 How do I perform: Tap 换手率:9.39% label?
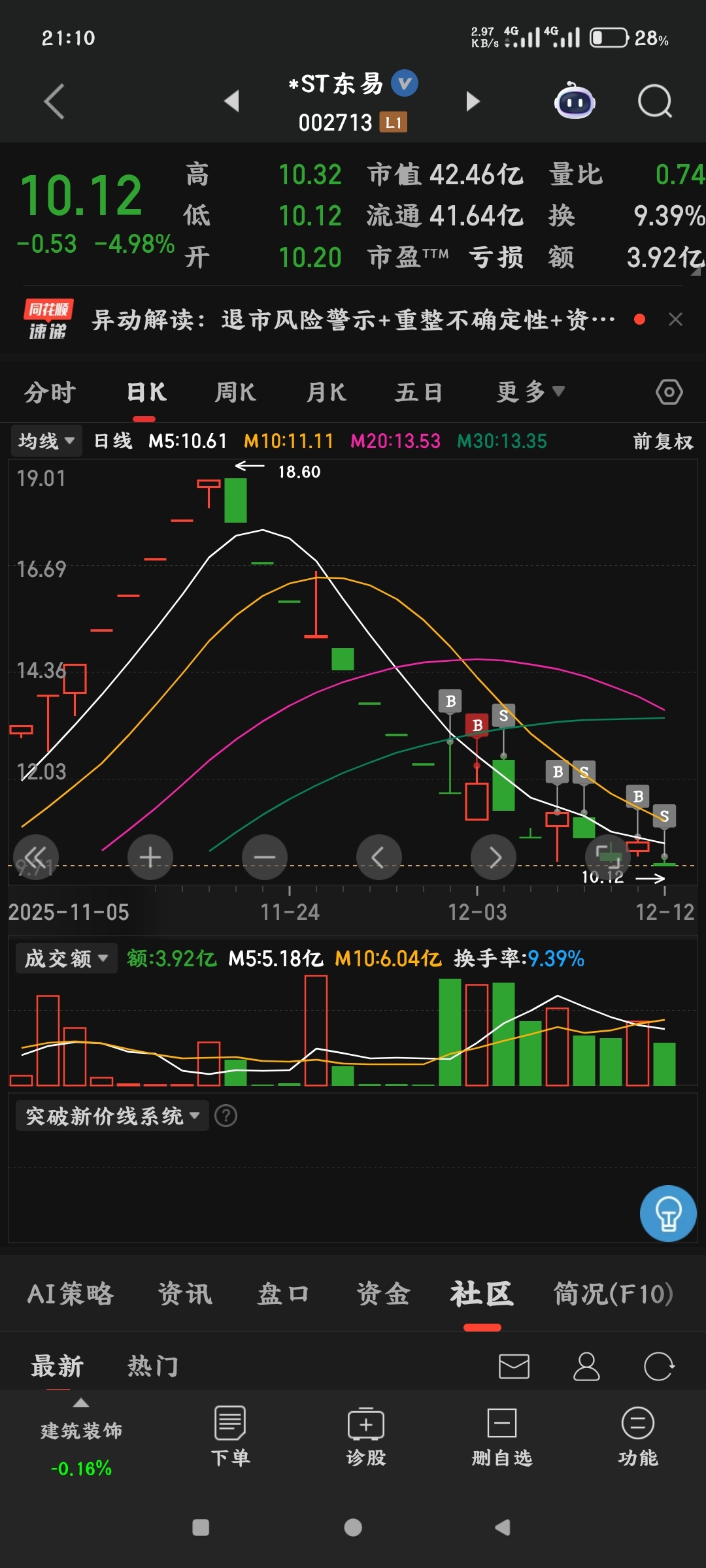[x=519, y=958]
